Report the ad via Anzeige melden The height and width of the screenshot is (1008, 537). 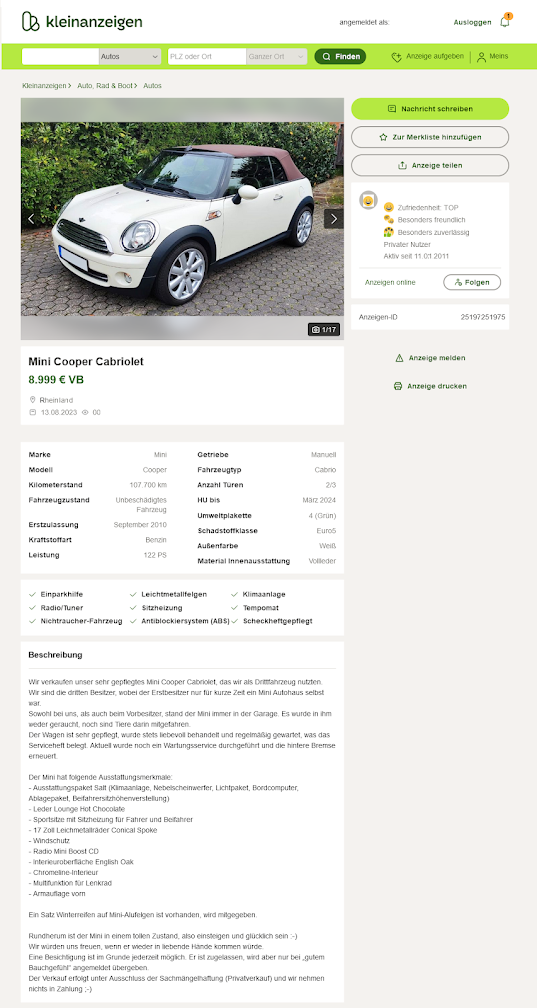click(430, 358)
